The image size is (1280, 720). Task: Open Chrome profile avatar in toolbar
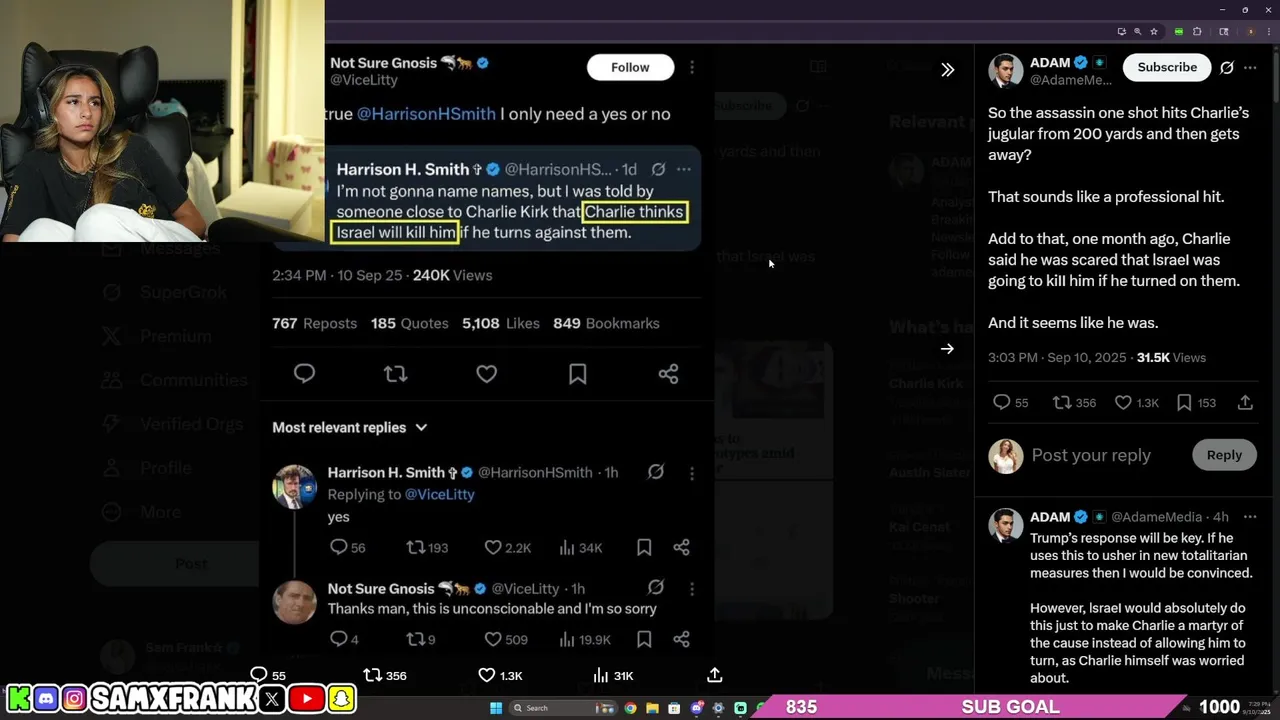(x=1250, y=32)
